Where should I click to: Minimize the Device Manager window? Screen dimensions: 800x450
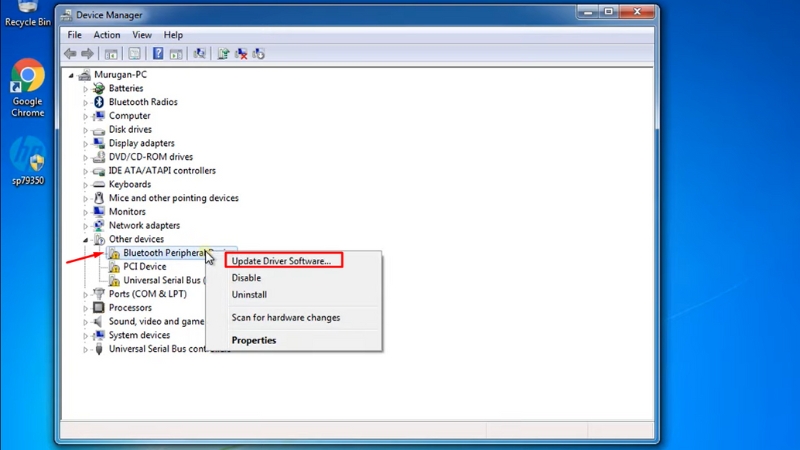click(x=588, y=11)
